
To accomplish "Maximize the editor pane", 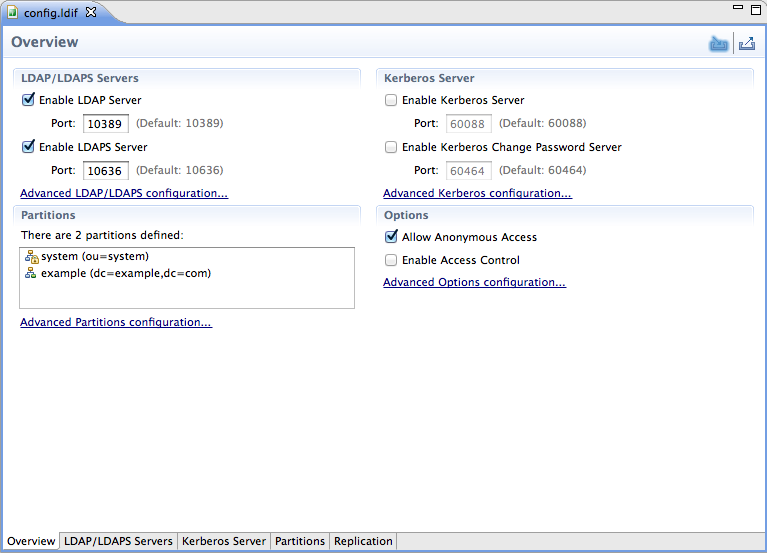I will pos(755,8).
